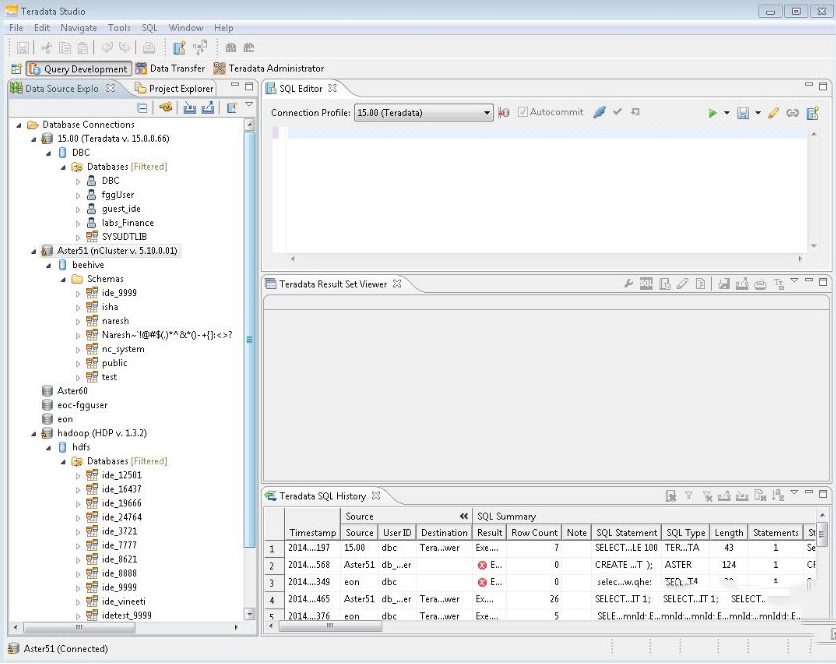Image resolution: width=836 pixels, height=664 pixels.
Task: Switch to the Teradata Administrator perspective
Action: pos(269,69)
